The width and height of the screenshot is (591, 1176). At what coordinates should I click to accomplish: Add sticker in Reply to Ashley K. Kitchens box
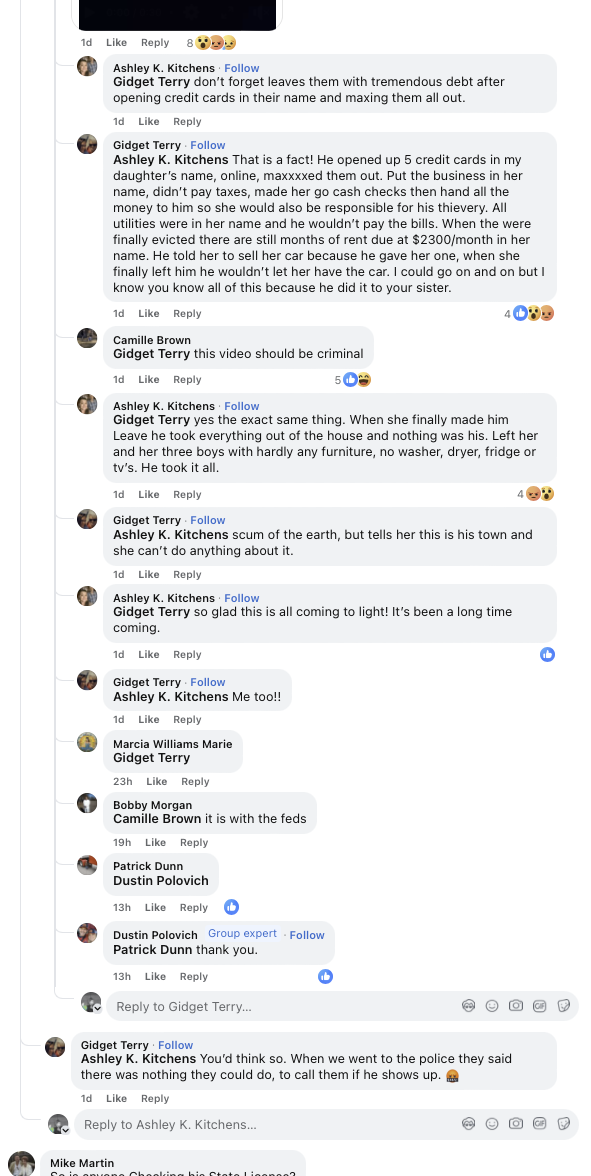point(564,1124)
